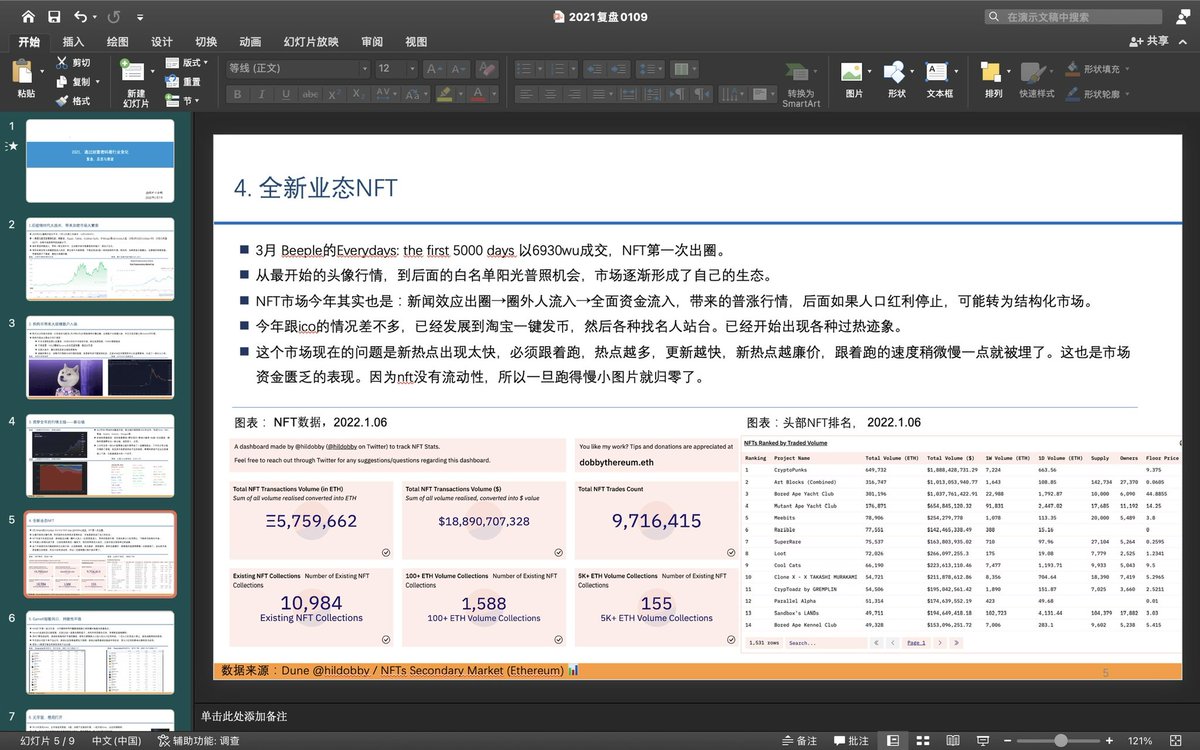
Task: Click the Home icon in title bar
Action: (27, 16)
